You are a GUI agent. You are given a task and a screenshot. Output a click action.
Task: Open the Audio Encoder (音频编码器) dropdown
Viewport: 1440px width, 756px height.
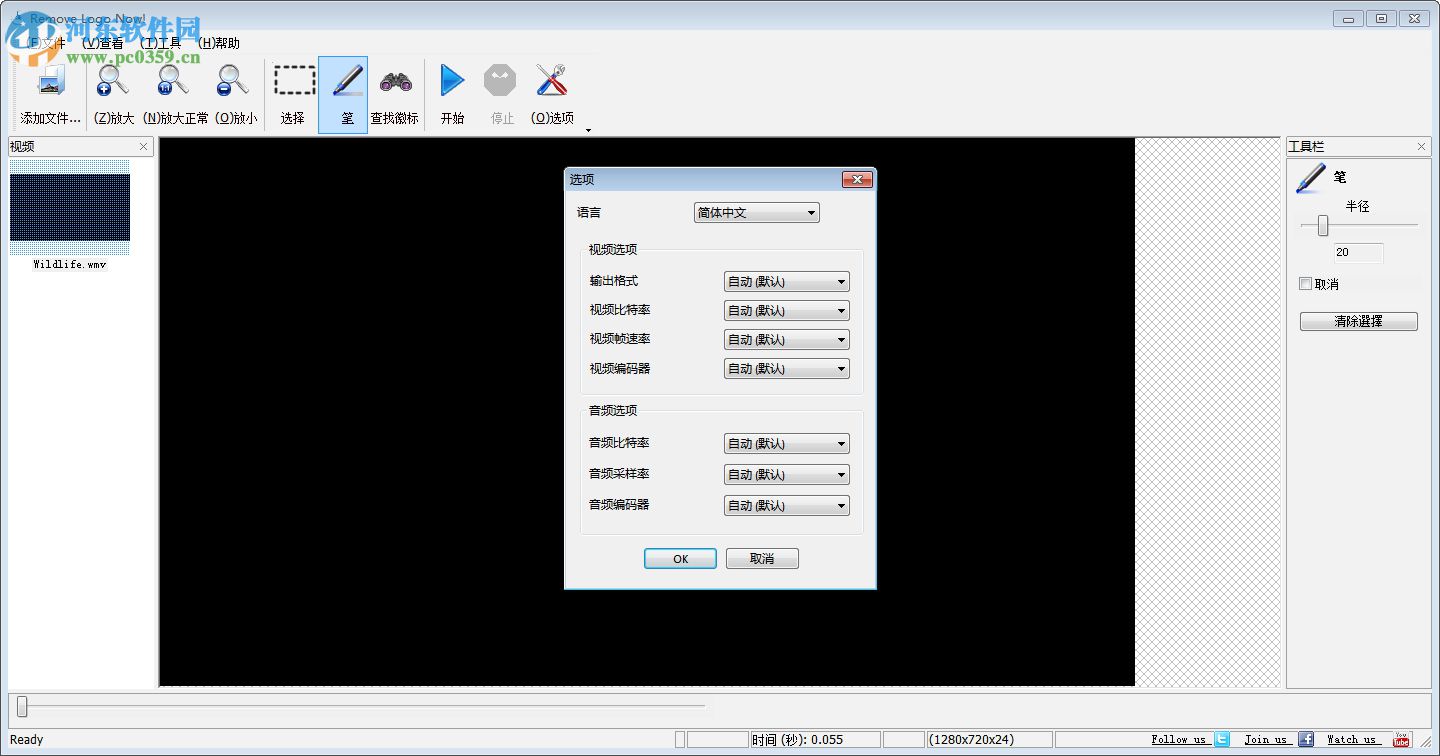pyautogui.click(x=787, y=506)
